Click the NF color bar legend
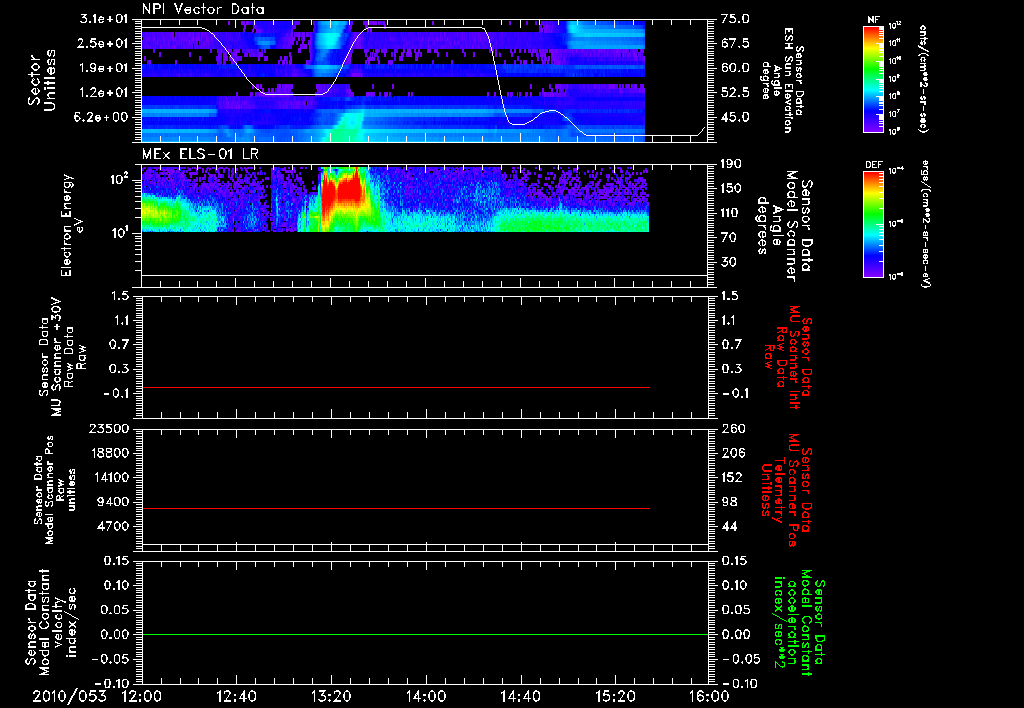The image size is (1024, 708). click(873, 79)
